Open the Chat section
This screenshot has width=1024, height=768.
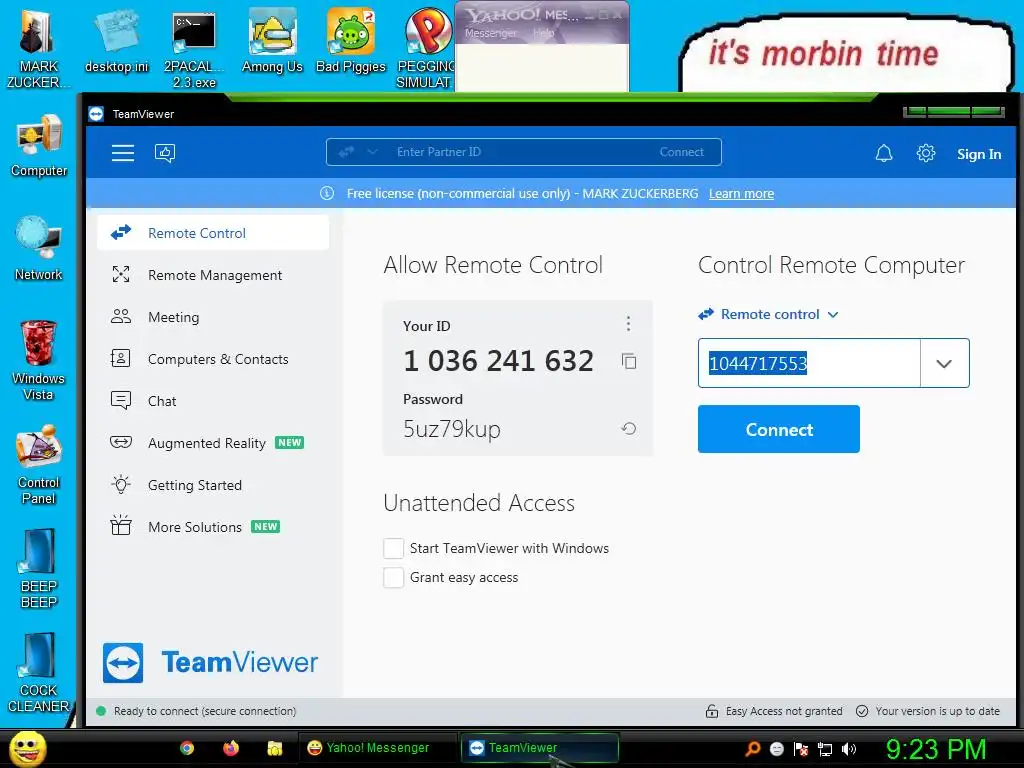pos(213,401)
